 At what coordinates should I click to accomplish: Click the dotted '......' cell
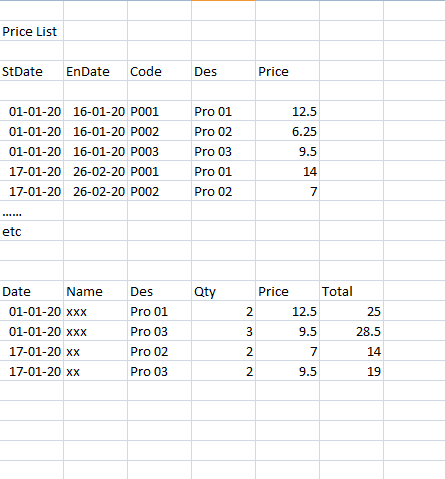pos(32,211)
